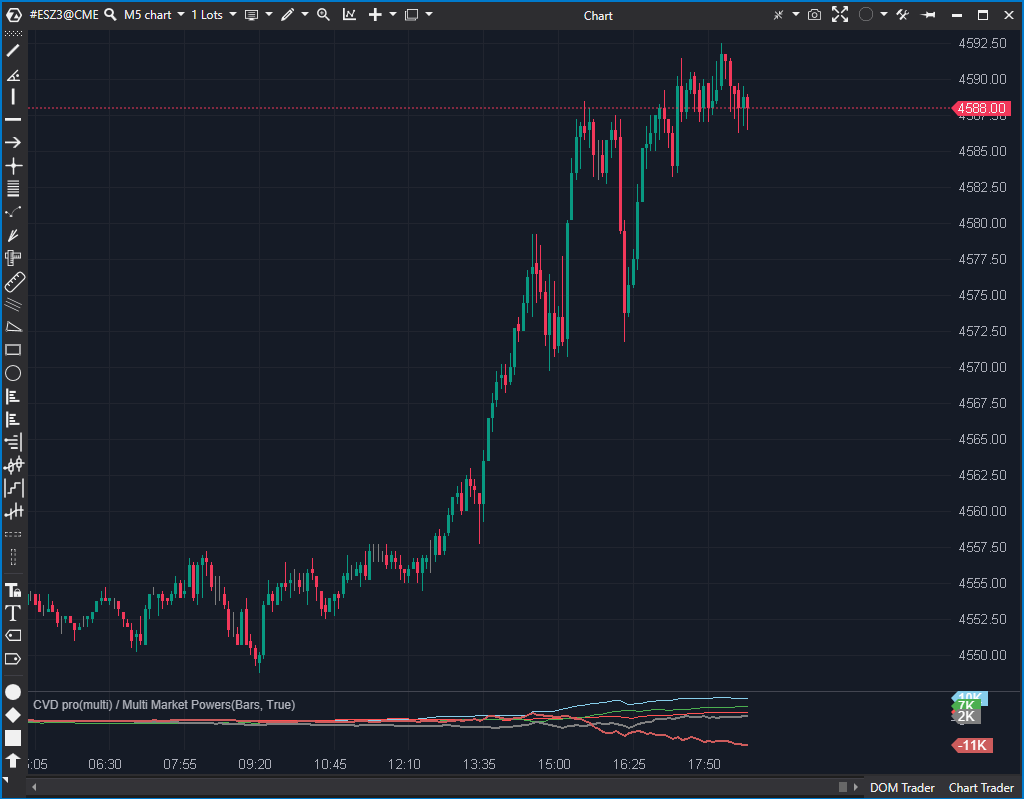
Task: Click the window layout icon
Action: pos(411,14)
